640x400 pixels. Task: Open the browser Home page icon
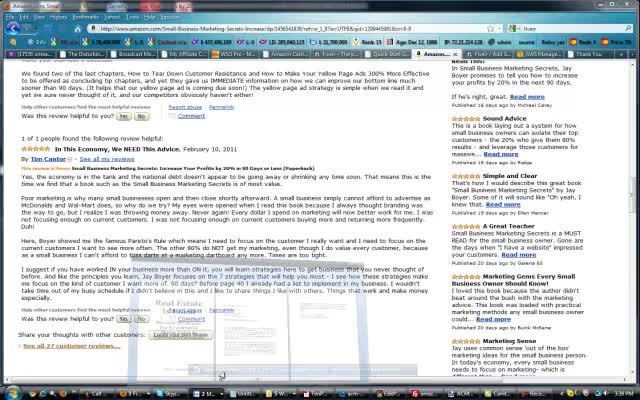(78, 29)
